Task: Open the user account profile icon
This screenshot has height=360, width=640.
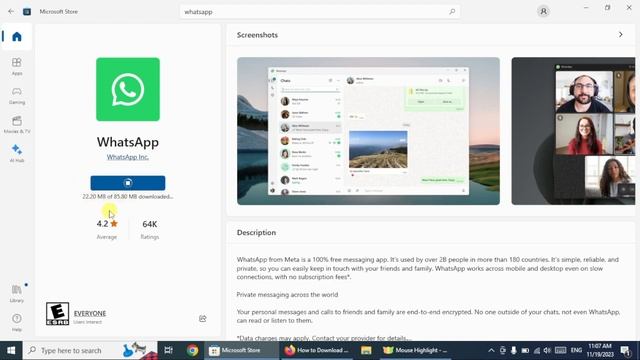Action: click(x=543, y=11)
